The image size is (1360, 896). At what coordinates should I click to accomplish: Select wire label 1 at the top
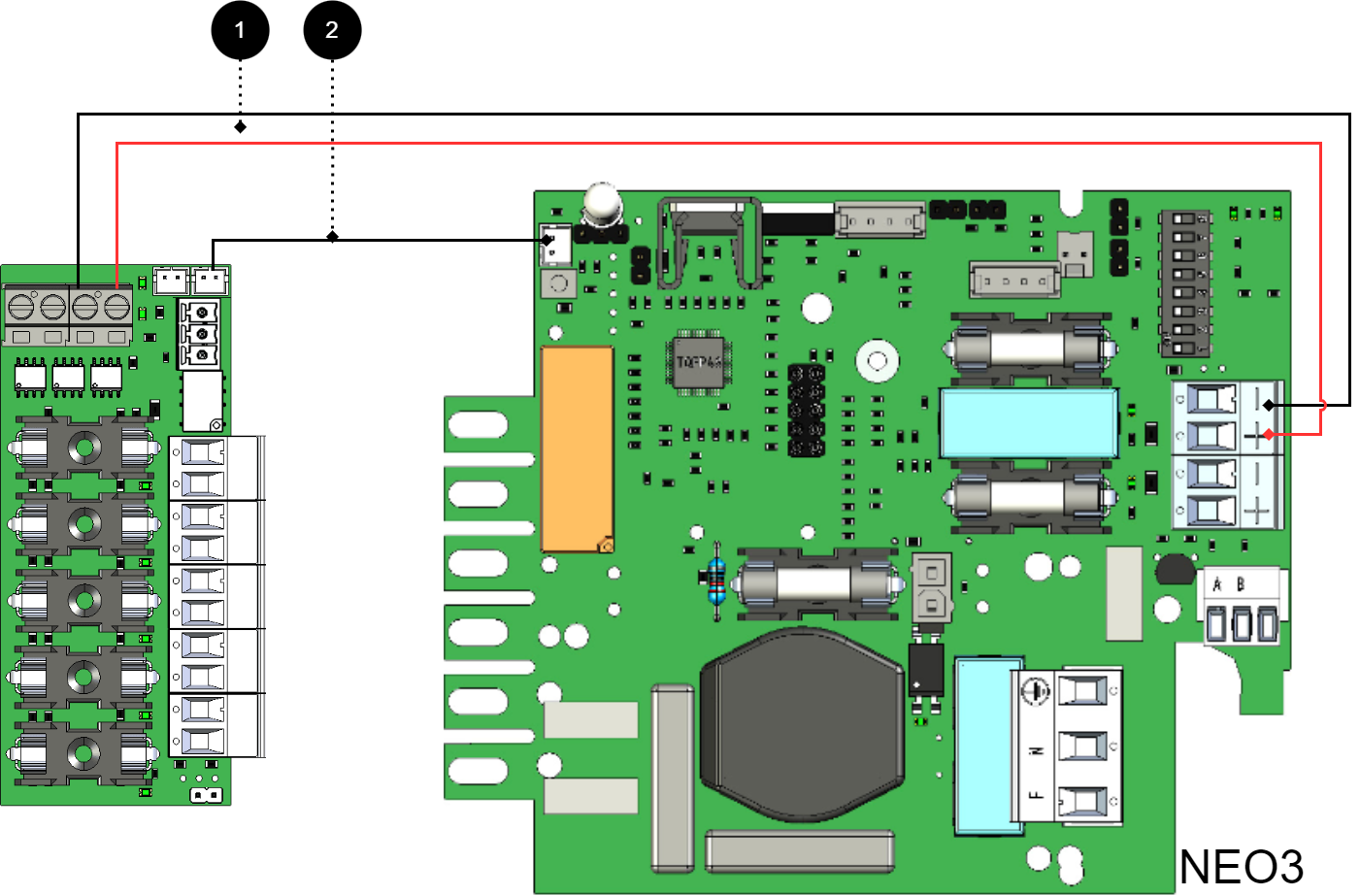point(239,31)
